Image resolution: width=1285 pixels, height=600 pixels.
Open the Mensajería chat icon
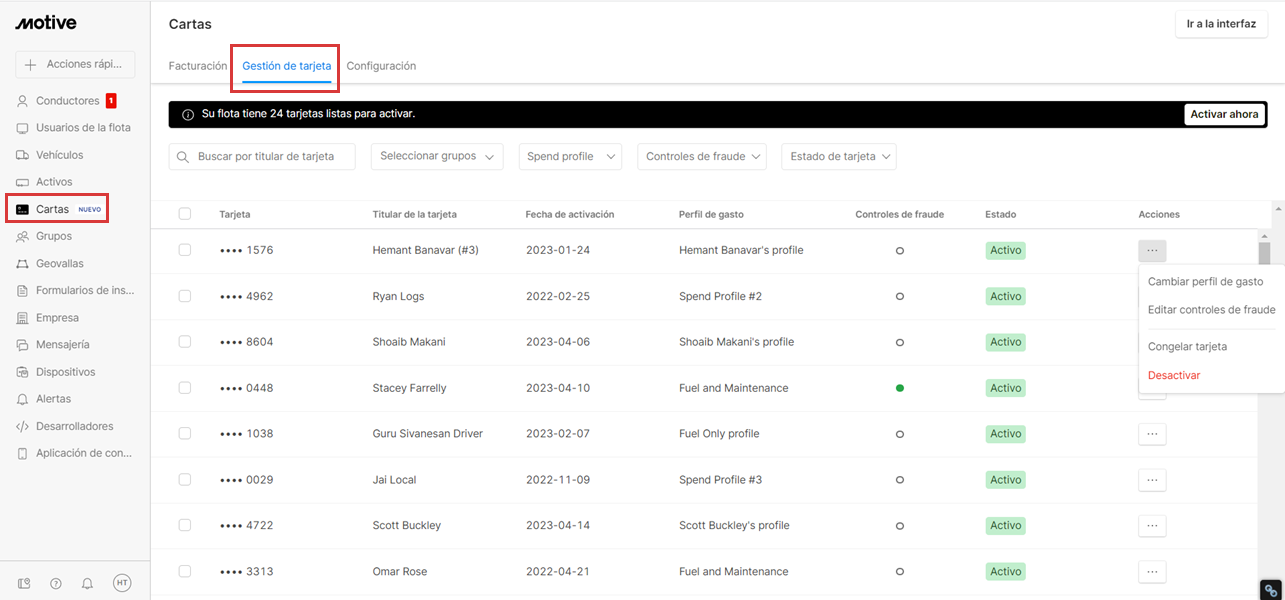(x=22, y=345)
